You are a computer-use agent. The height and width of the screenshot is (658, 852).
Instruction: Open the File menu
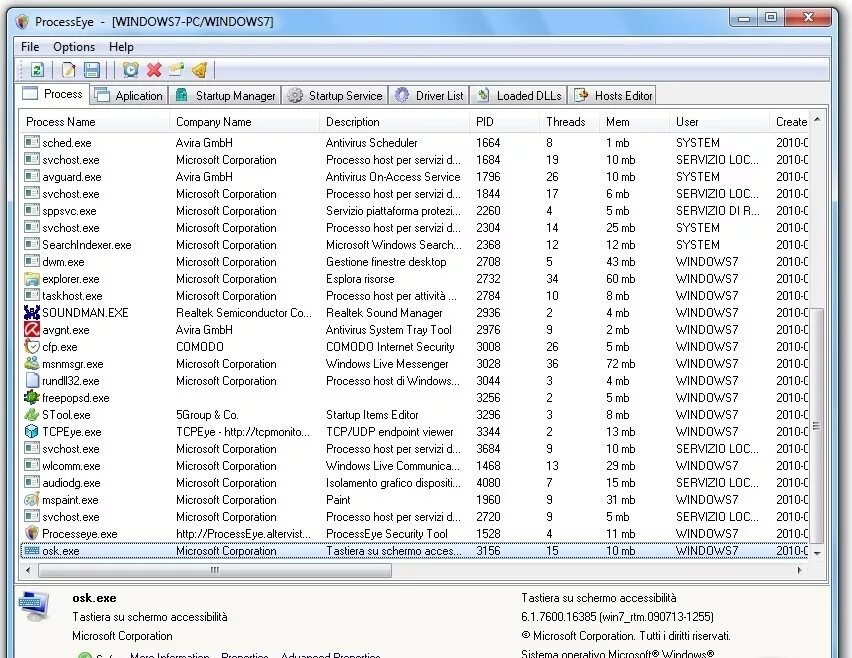[30, 47]
